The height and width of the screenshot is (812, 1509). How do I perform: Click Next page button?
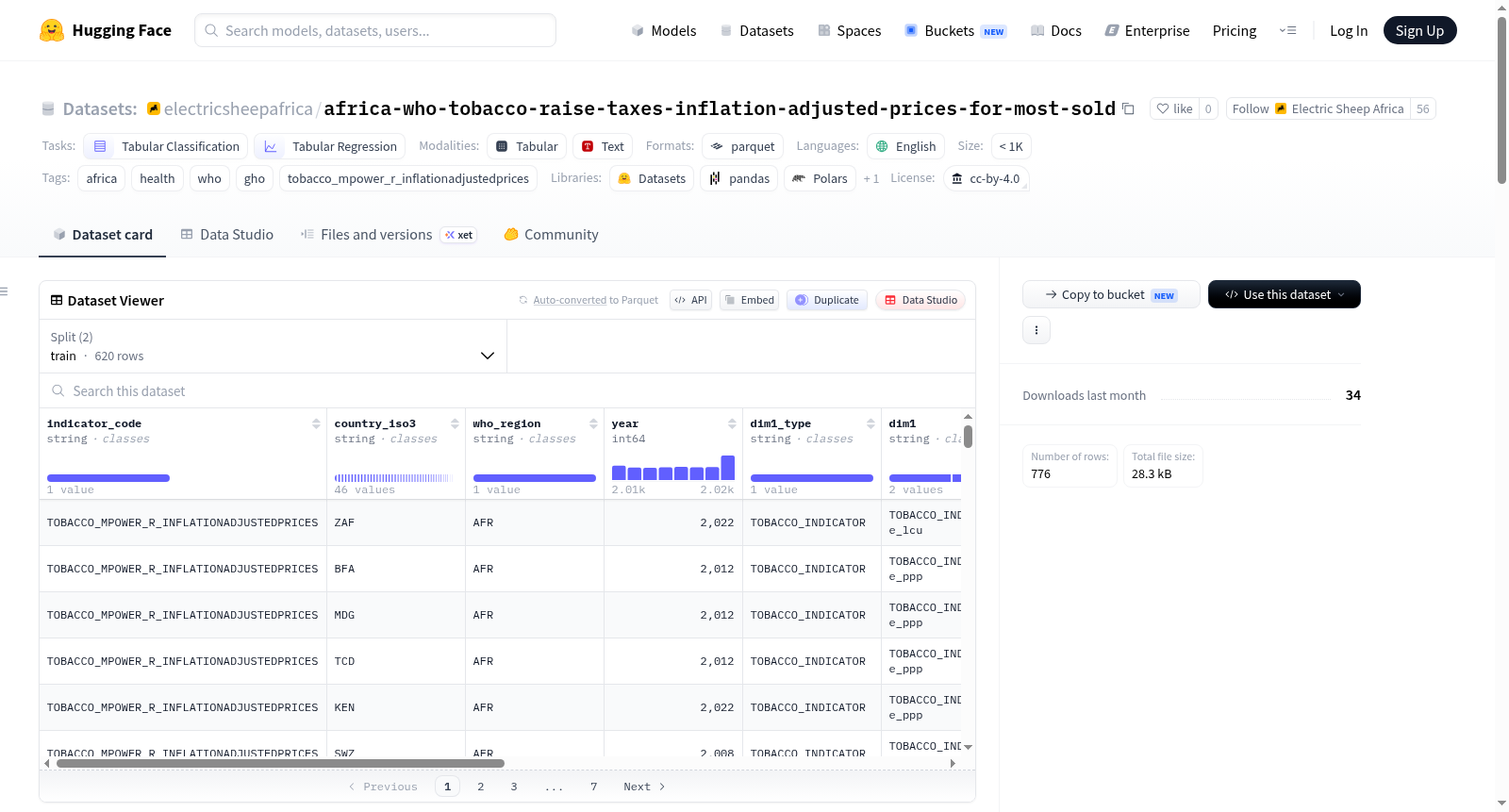(x=644, y=787)
